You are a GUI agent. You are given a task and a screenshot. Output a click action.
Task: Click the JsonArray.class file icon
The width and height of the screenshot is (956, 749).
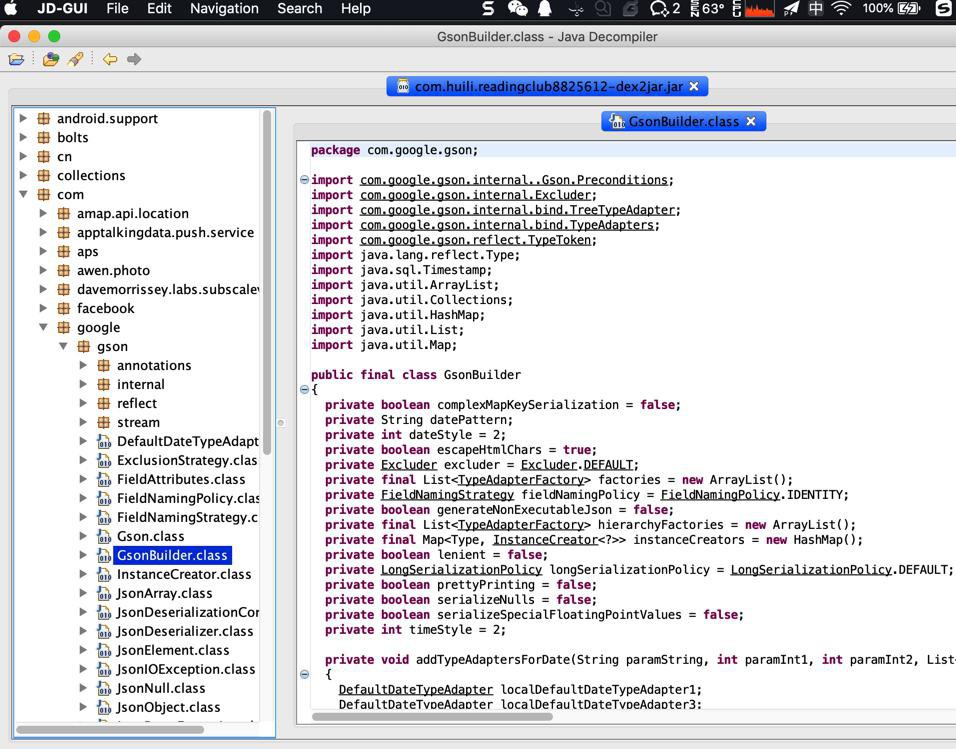[104, 593]
